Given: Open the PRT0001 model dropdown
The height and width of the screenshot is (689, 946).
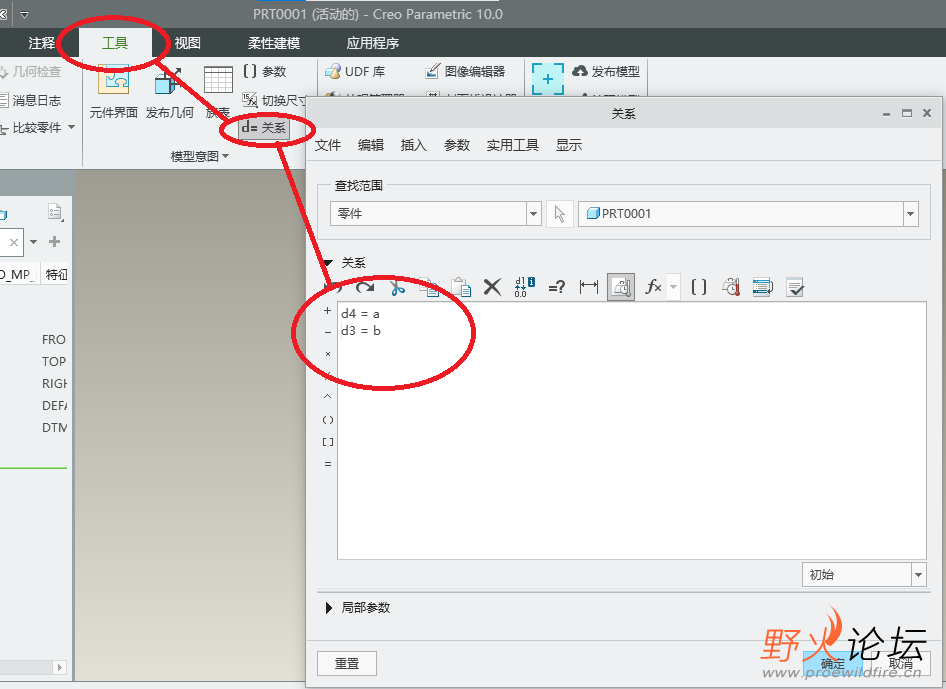Looking at the screenshot, I should 910,214.
